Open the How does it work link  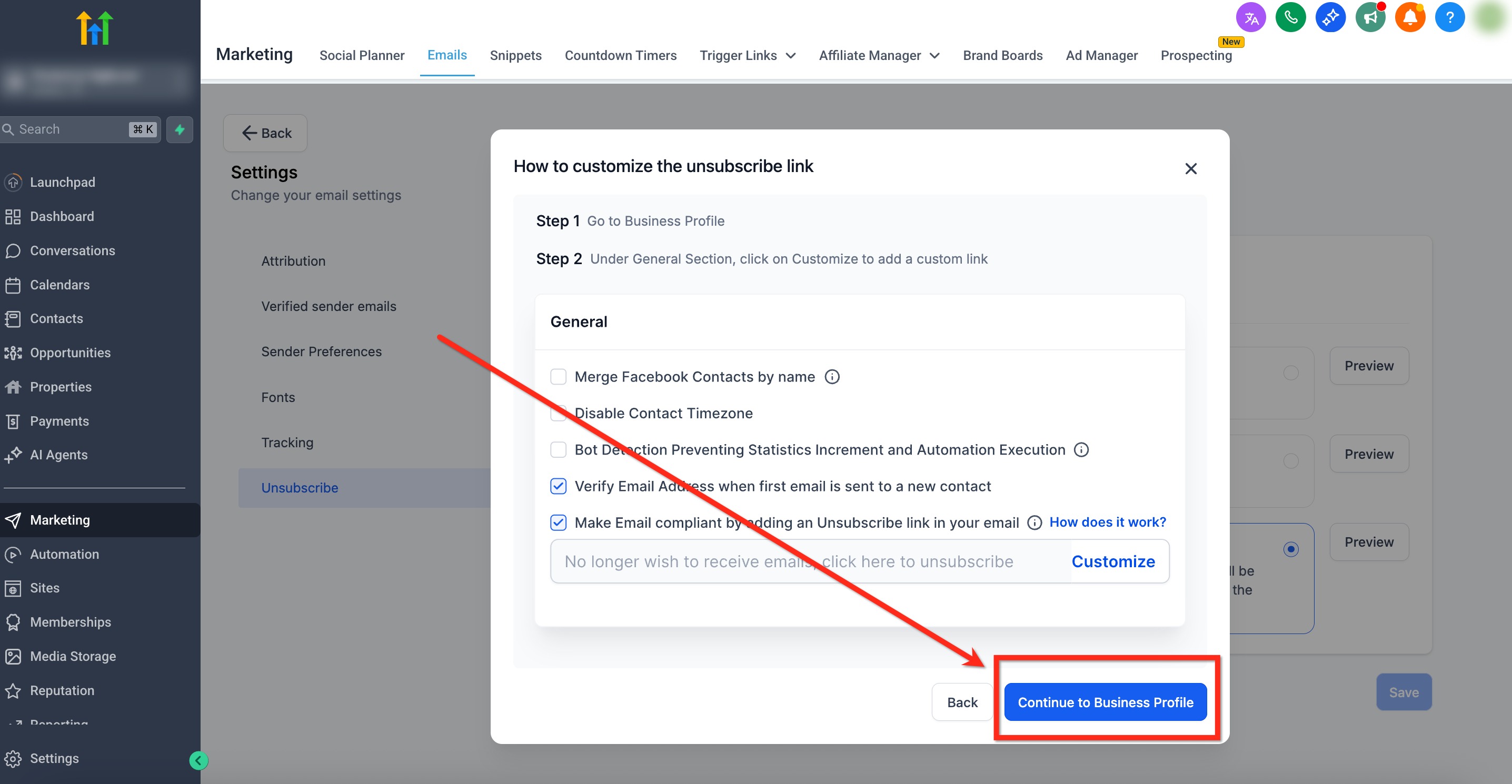(1107, 522)
